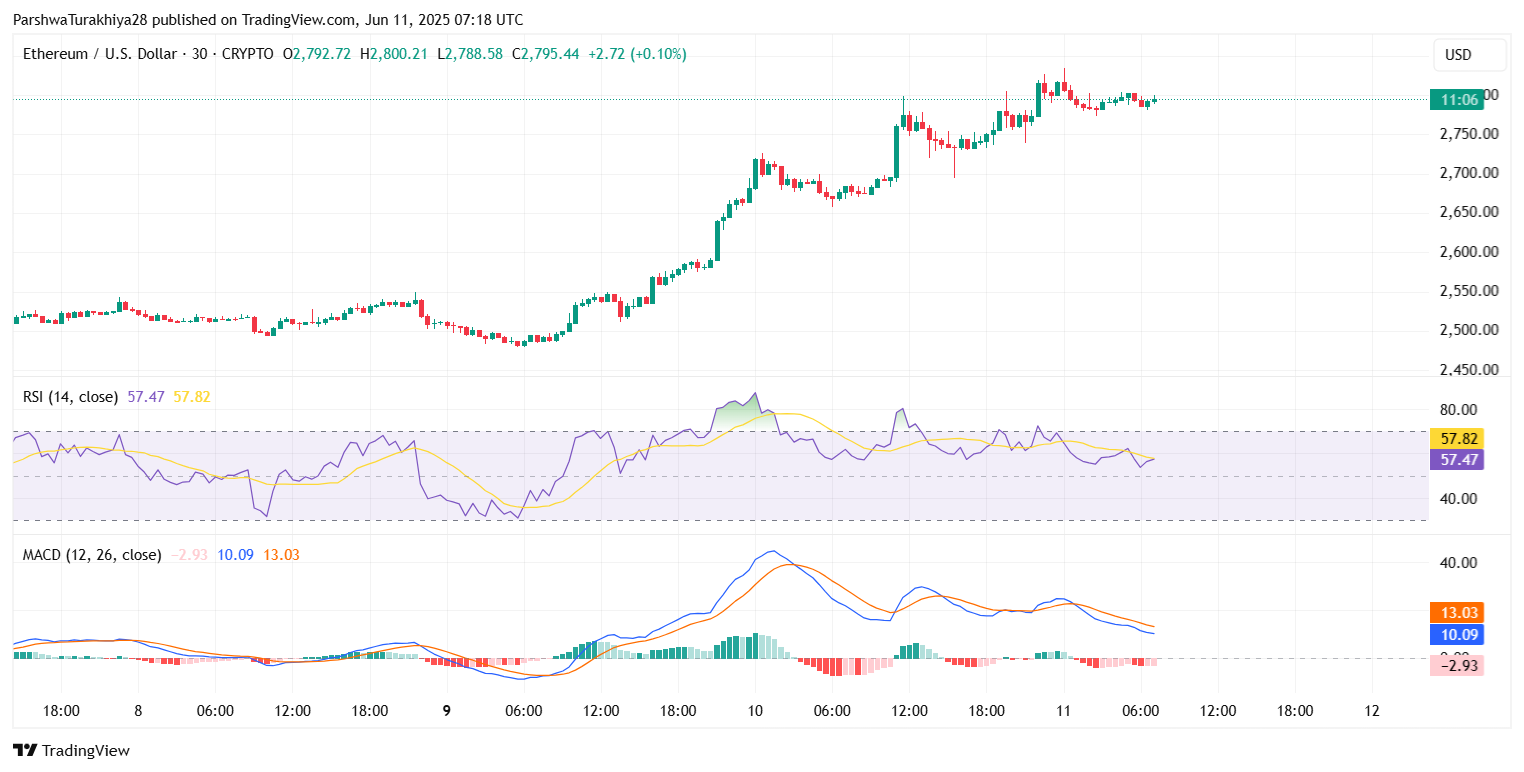
Task: Click the 30 interval label in header
Action: tap(199, 54)
